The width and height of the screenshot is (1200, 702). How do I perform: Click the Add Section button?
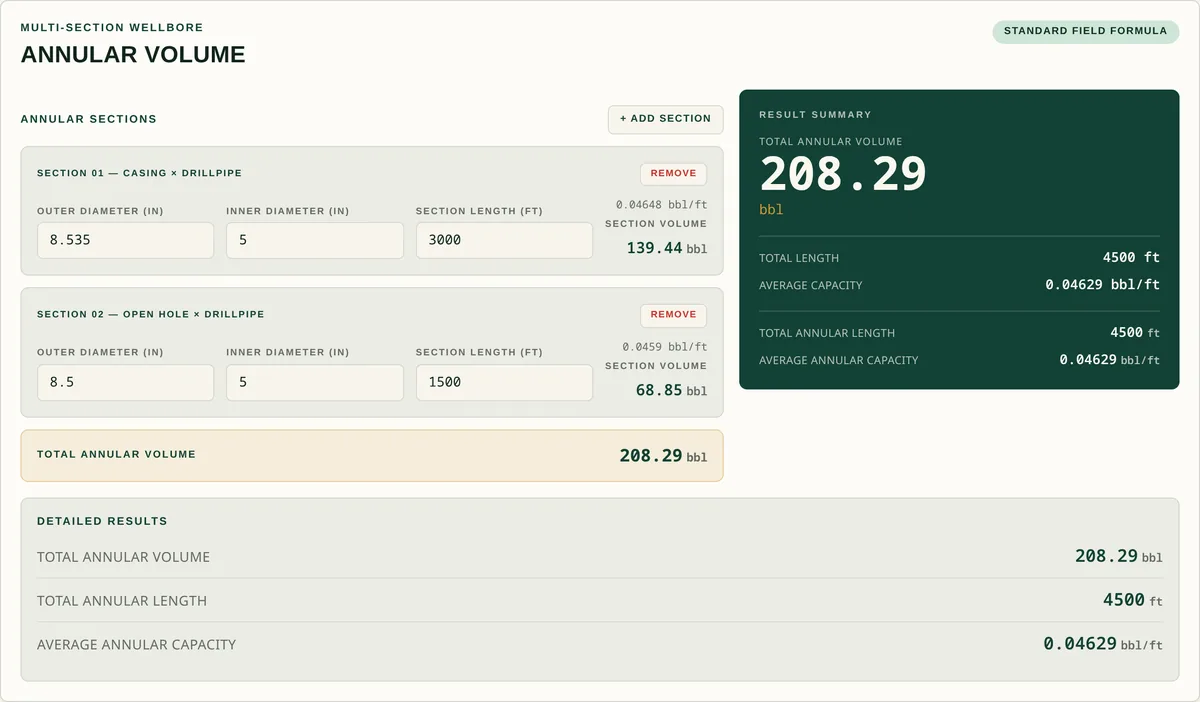665,119
